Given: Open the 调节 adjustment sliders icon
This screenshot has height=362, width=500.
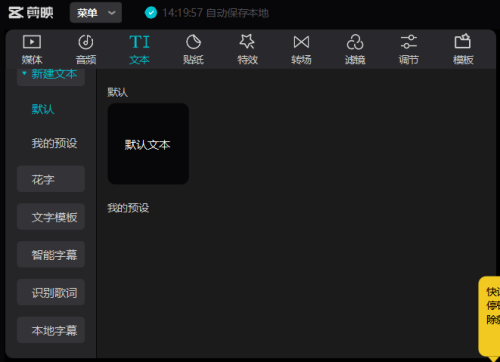Looking at the screenshot, I should click(409, 42).
